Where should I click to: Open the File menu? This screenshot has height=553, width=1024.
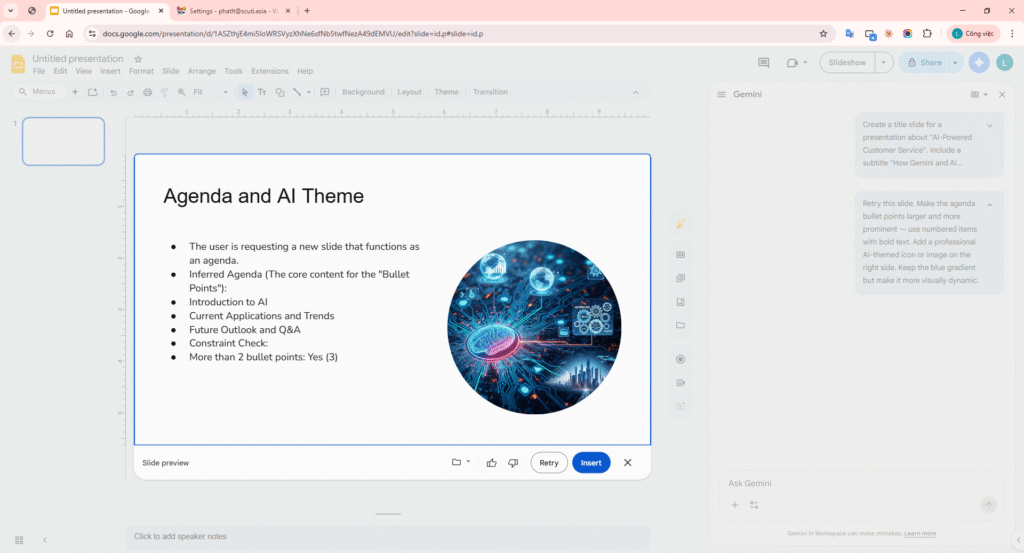39,71
